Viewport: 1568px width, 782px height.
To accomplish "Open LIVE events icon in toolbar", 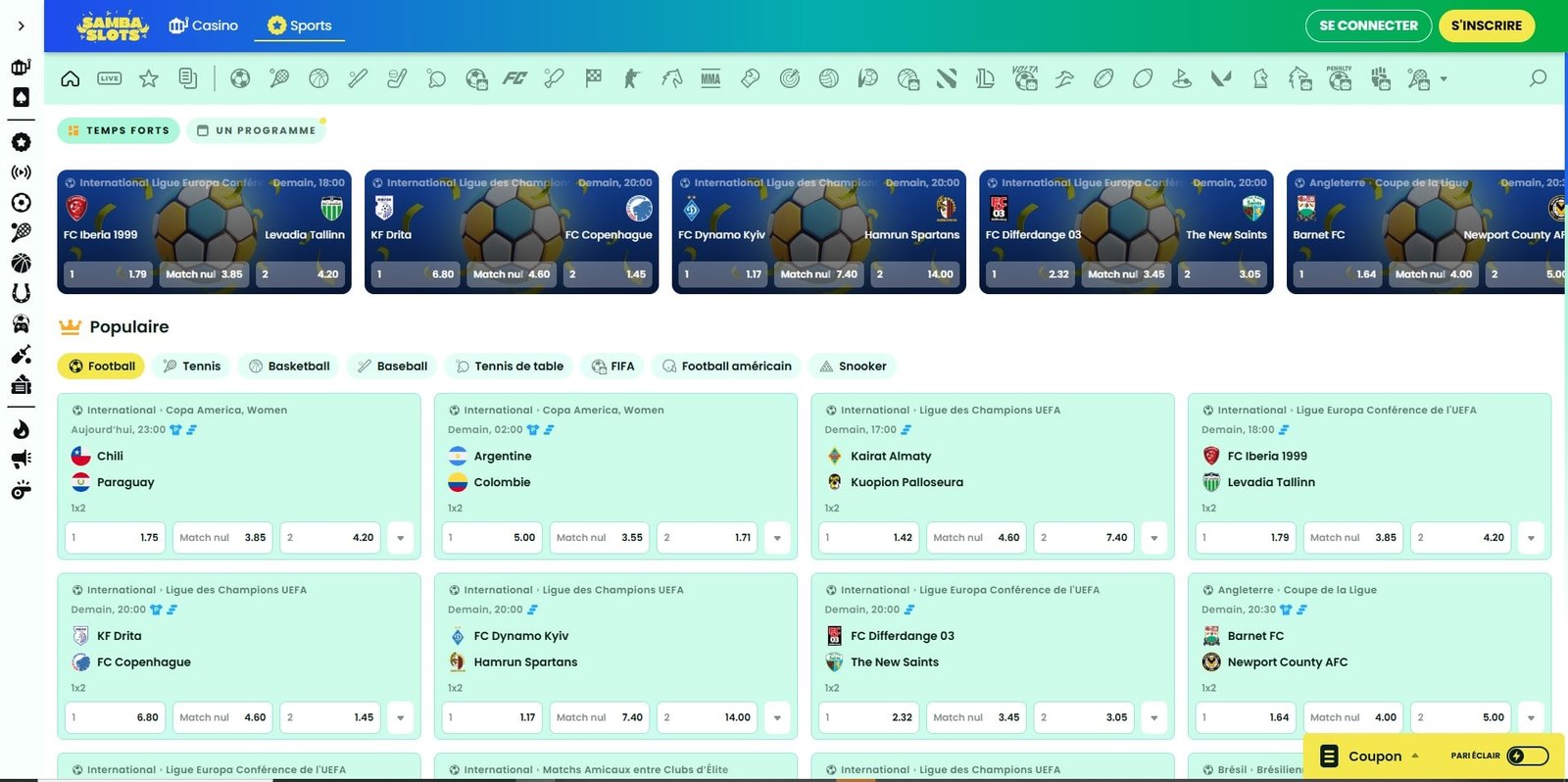I will pos(110,78).
